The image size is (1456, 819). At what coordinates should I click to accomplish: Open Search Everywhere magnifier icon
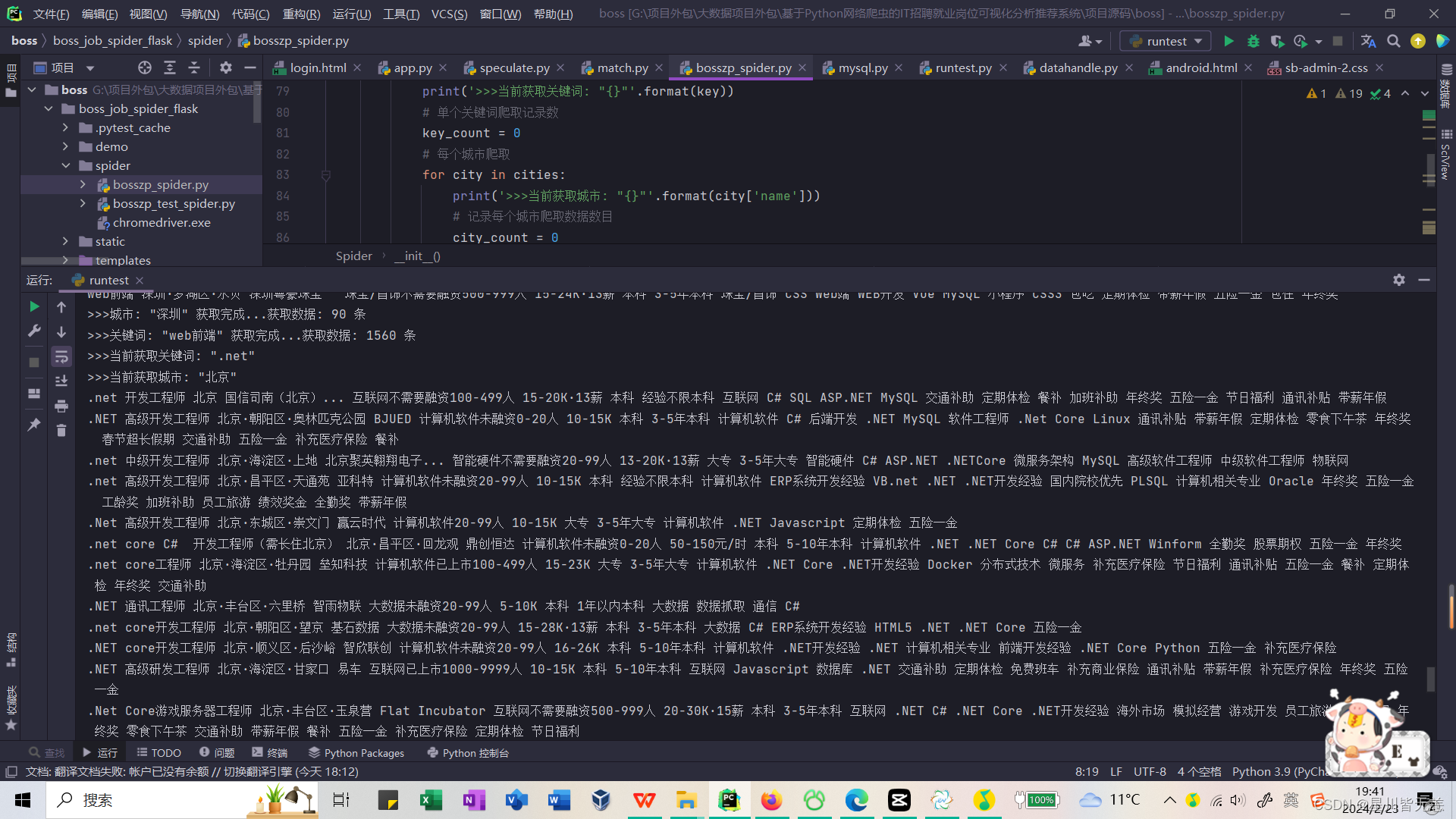pos(1393,41)
